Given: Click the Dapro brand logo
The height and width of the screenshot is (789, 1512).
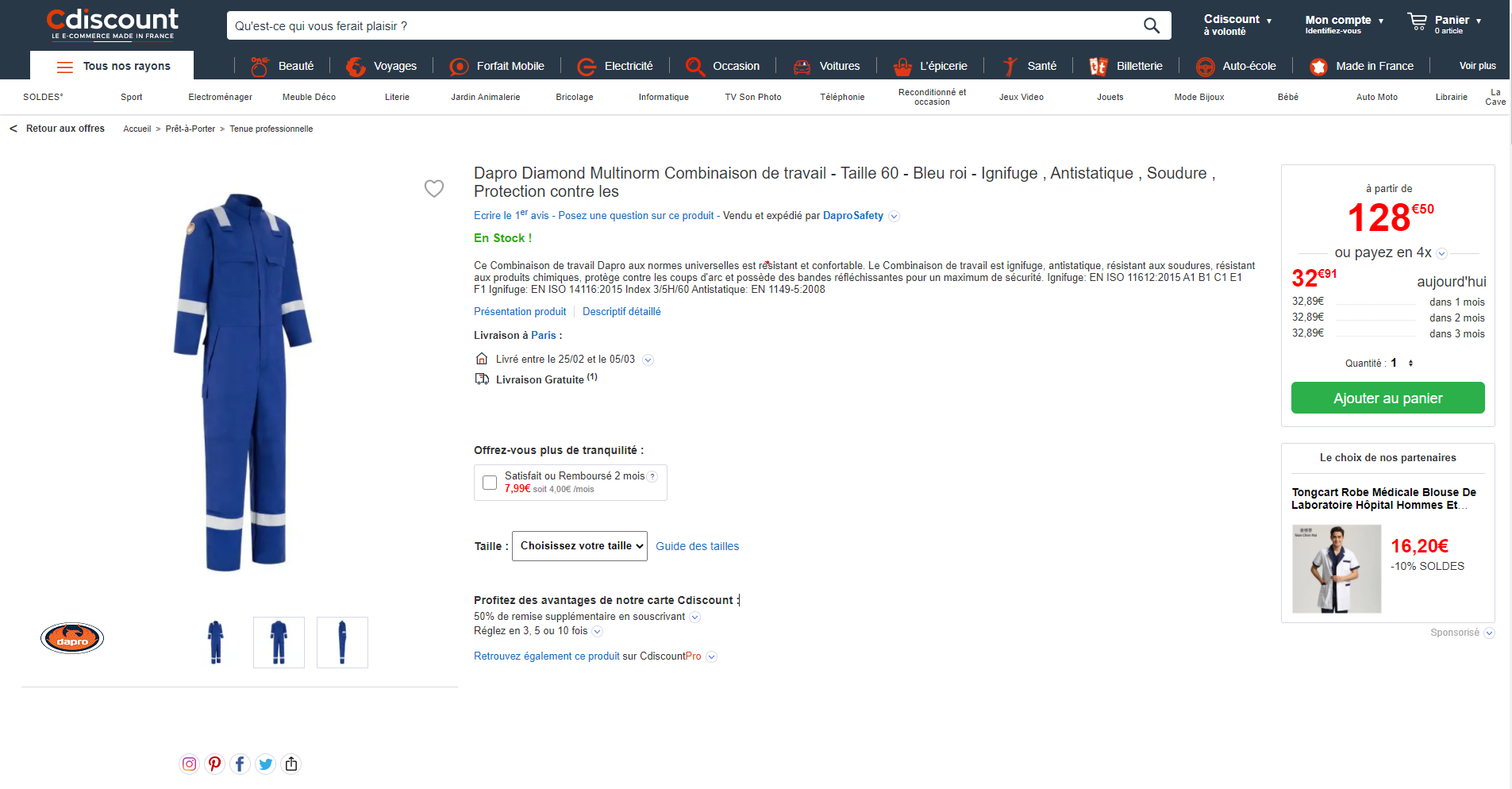Looking at the screenshot, I should tap(72, 638).
